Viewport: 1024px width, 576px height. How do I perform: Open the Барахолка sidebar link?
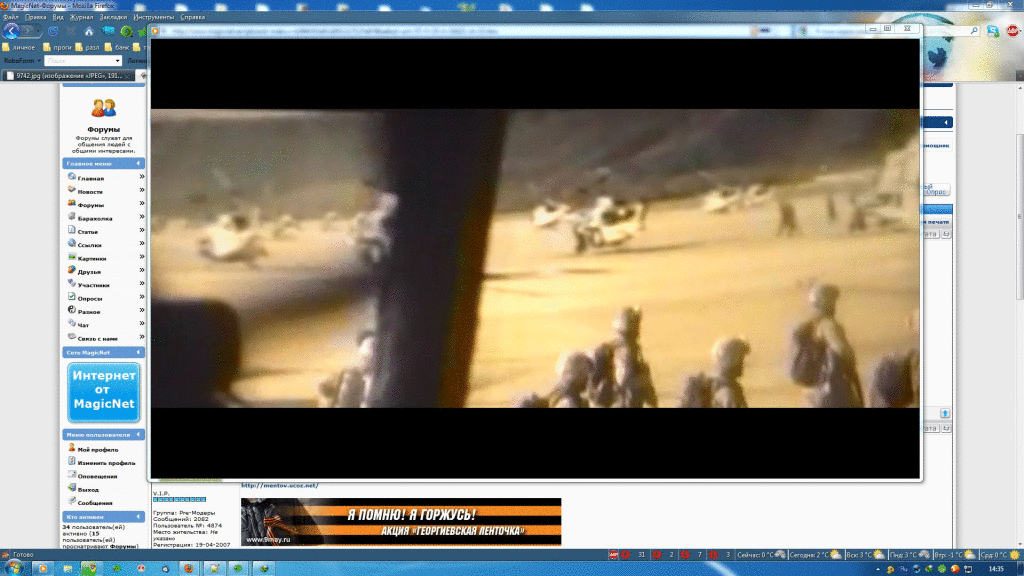95,219
